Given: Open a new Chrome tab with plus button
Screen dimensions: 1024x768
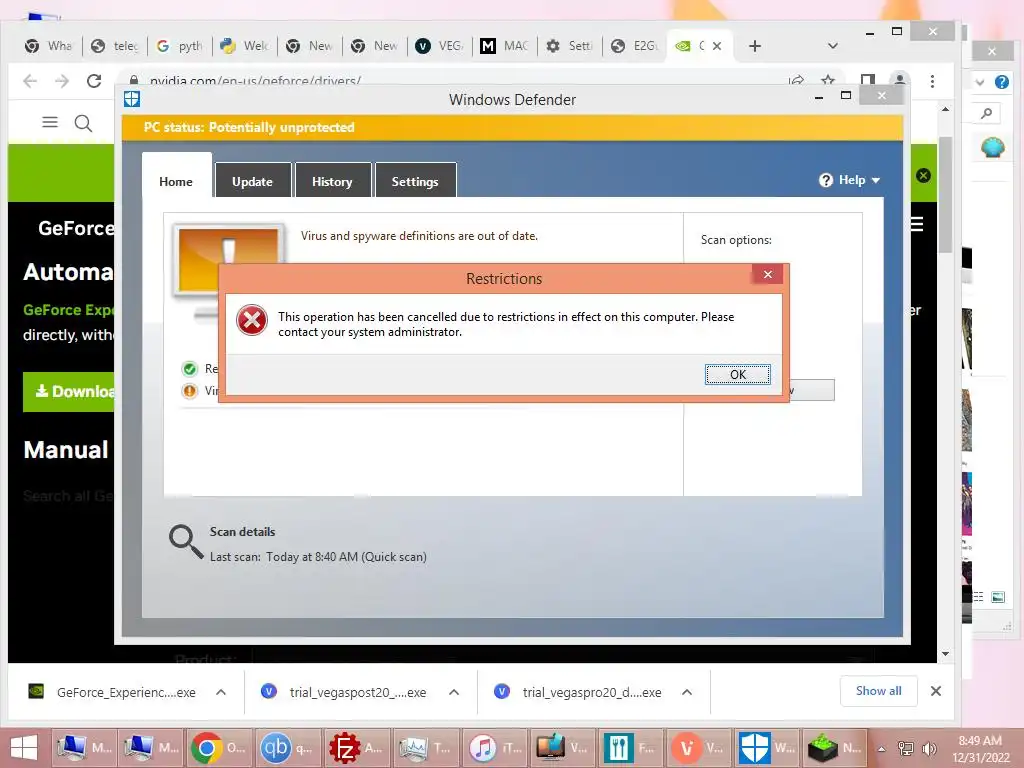Looking at the screenshot, I should 755,46.
